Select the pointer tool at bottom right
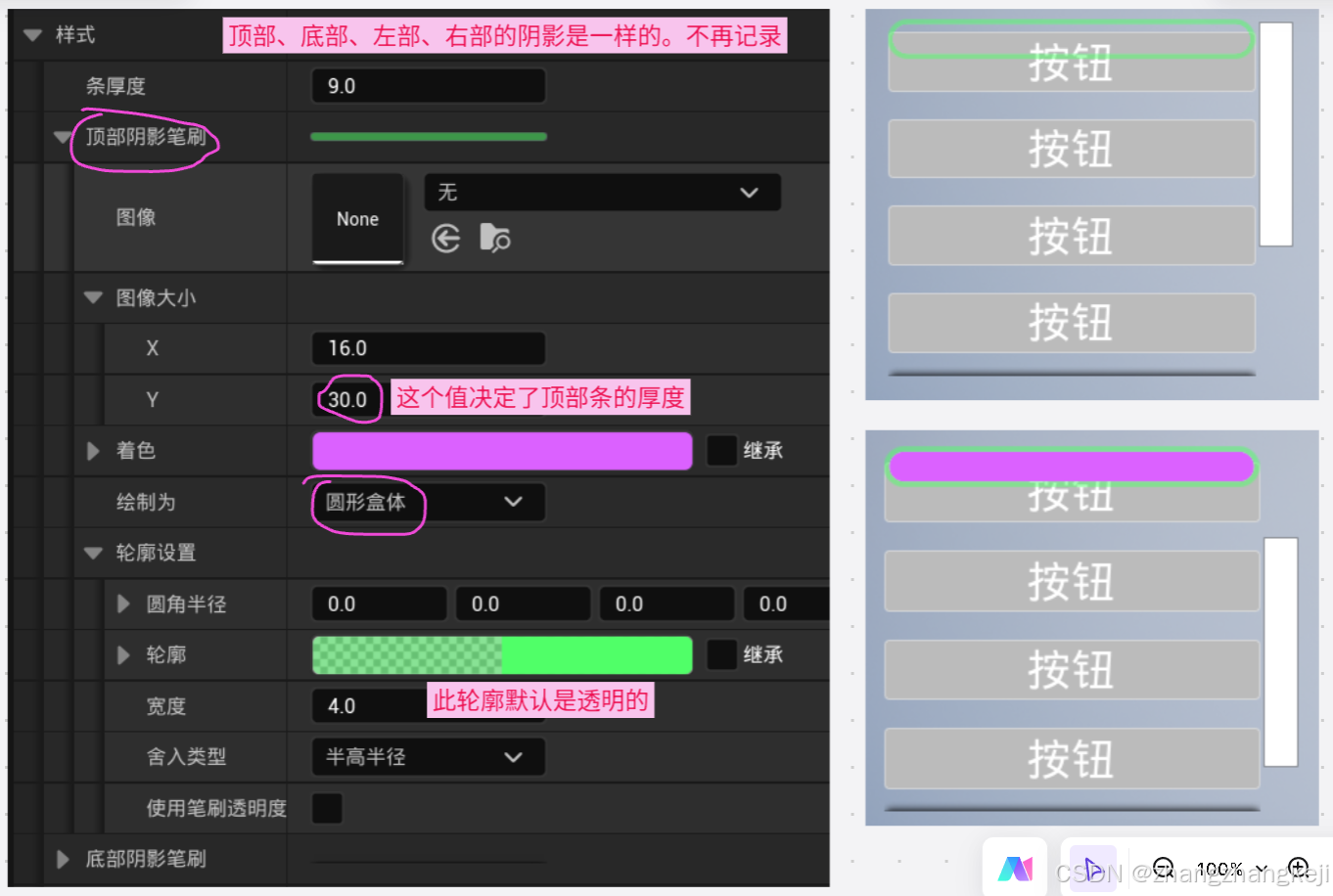The width and height of the screenshot is (1333, 896). [x=1091, y=868]
